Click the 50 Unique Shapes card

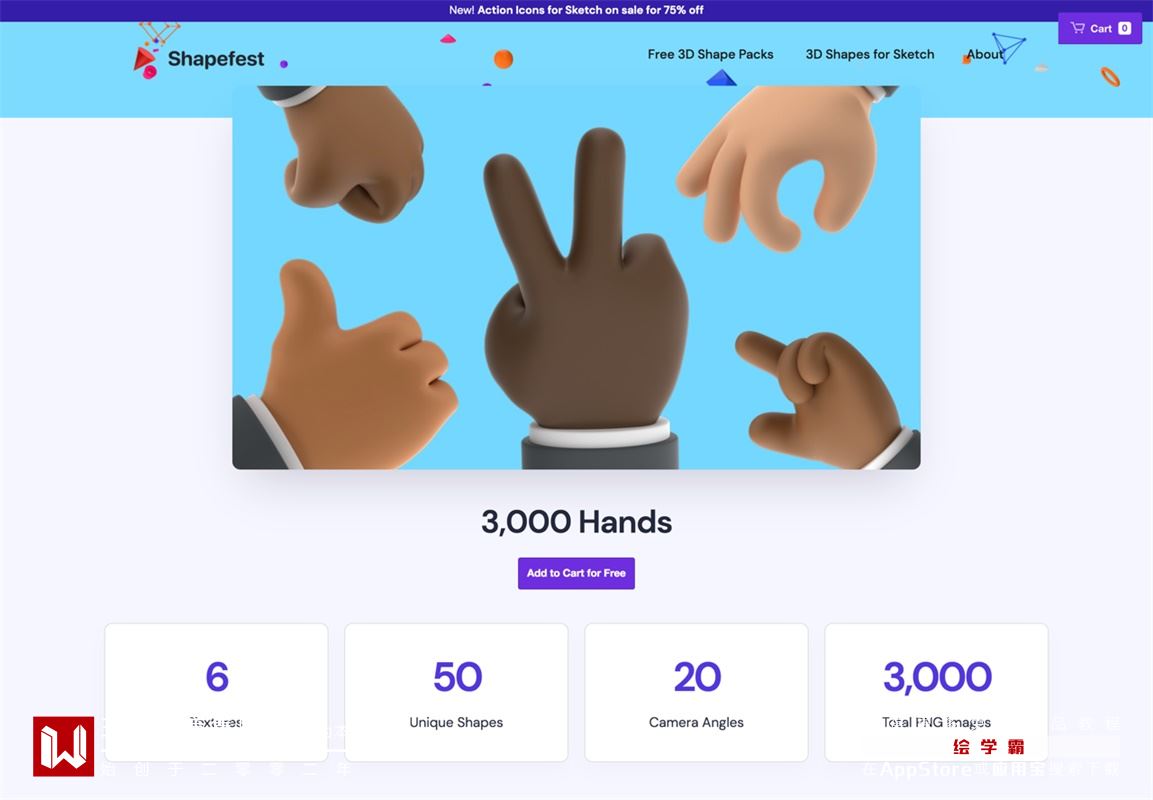point(457,693)
